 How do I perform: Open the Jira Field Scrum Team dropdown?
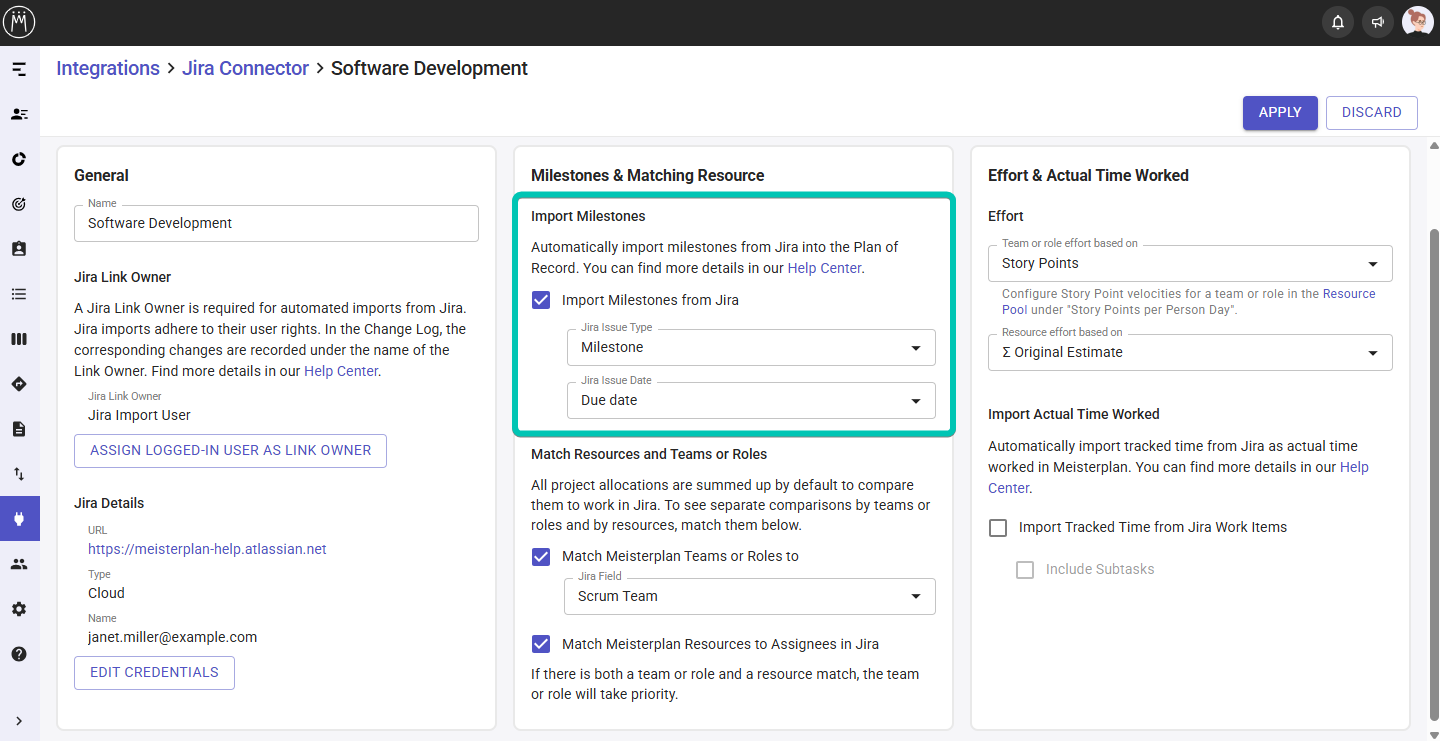[x=750, y=596]
